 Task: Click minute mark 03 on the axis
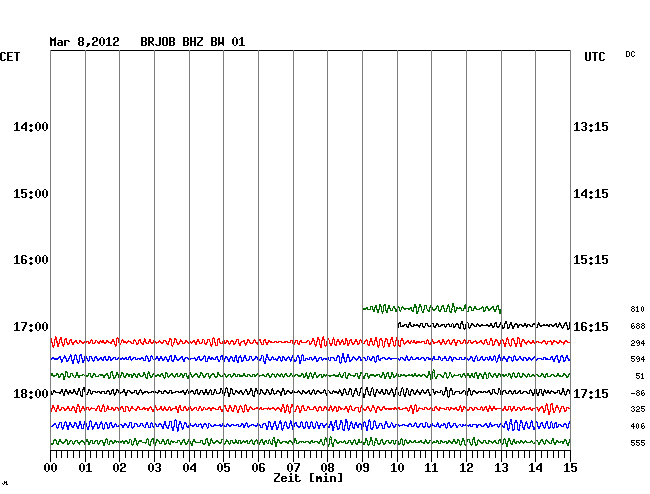pyautogui.click(x=154, y=468)
